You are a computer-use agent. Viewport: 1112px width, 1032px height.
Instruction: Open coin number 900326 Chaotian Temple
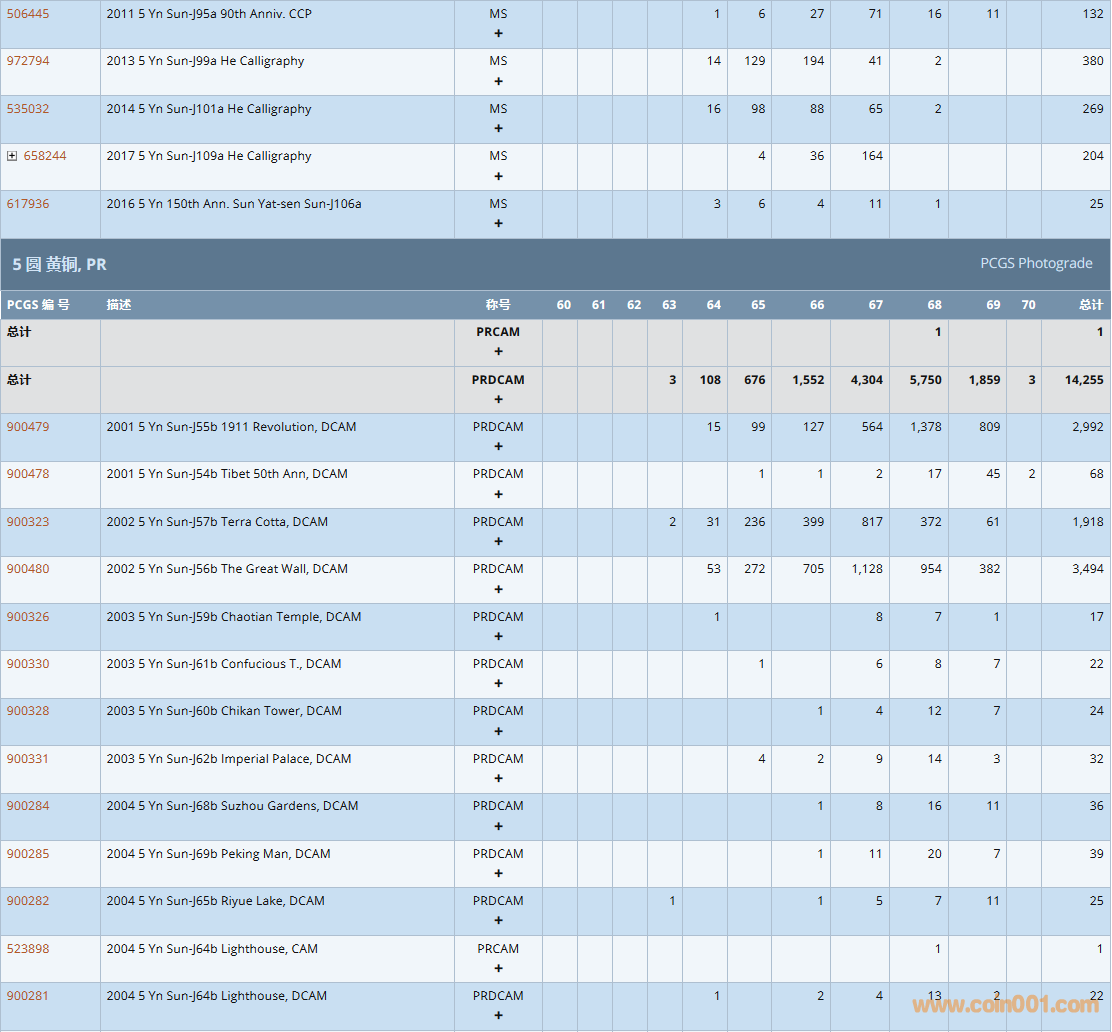(x=28, y=617)
